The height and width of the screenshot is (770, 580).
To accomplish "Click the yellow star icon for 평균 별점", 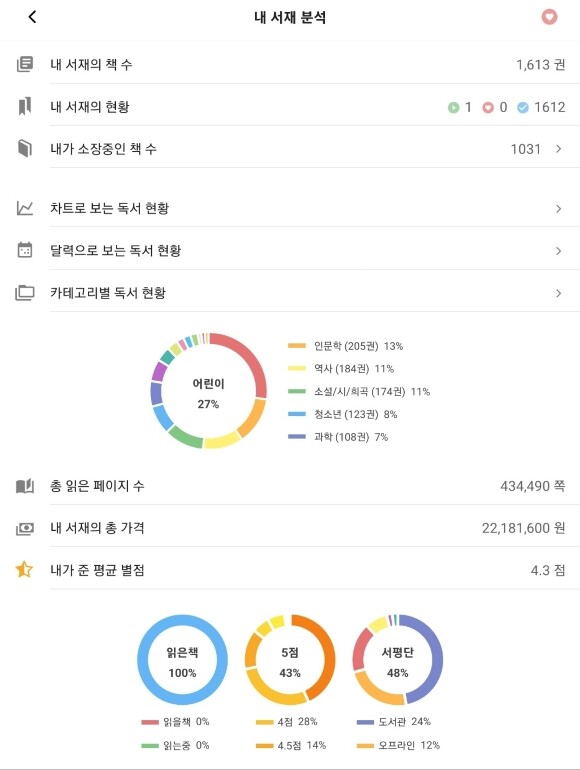I will pyautogui.click(x=24, y=570).
